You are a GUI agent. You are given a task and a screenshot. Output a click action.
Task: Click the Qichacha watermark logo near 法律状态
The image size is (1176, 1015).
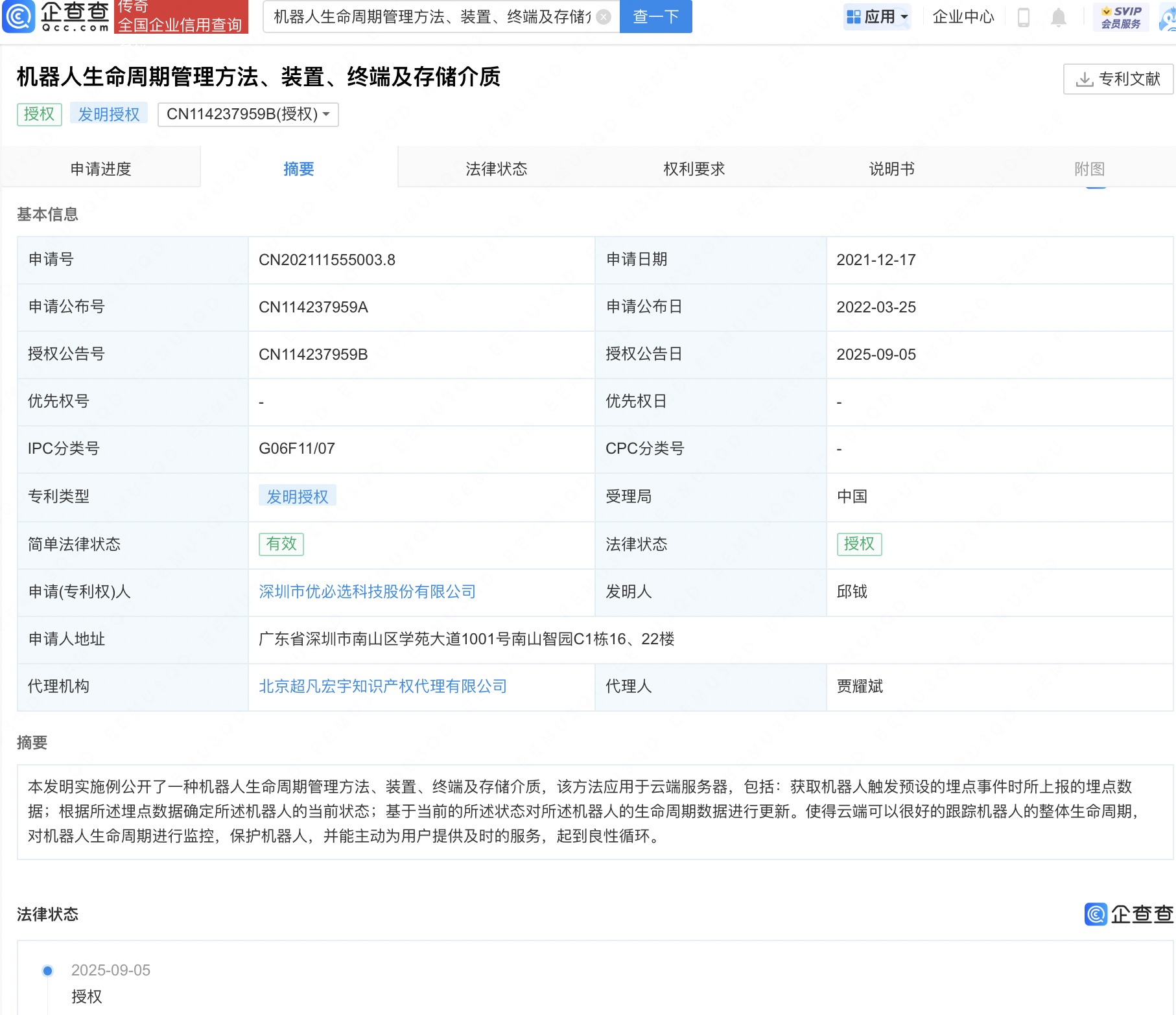[1129, 914]
